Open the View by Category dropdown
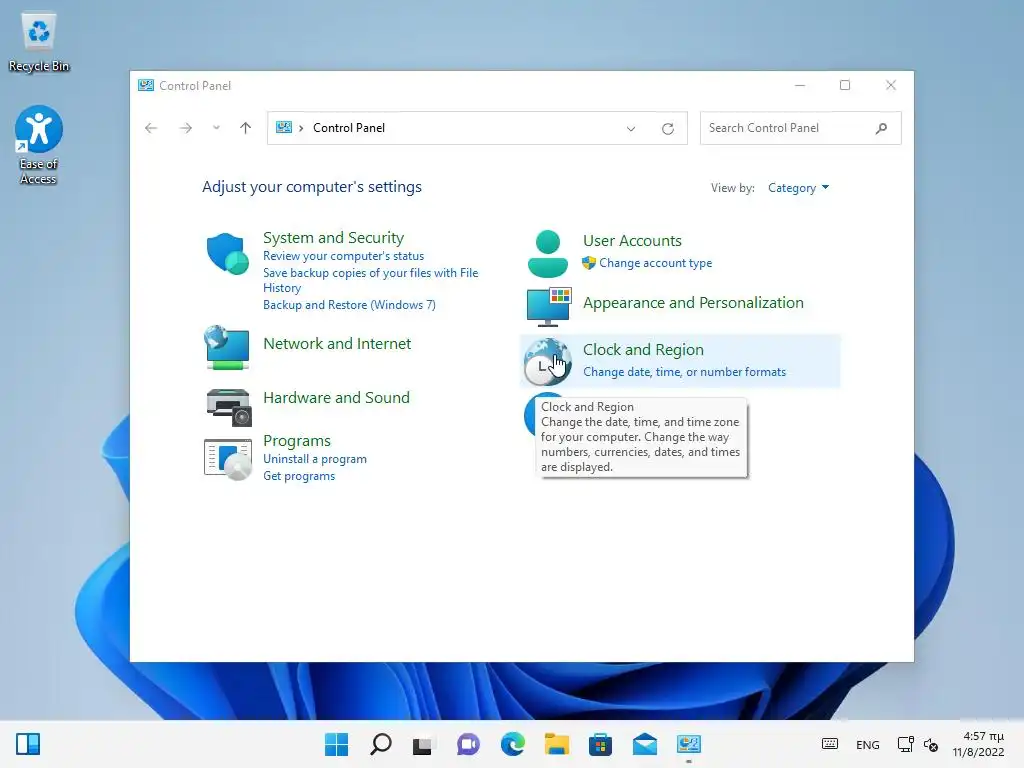The height and width of the screenshot is (768, 1024). pyautogui.click(x=798, y=188)
